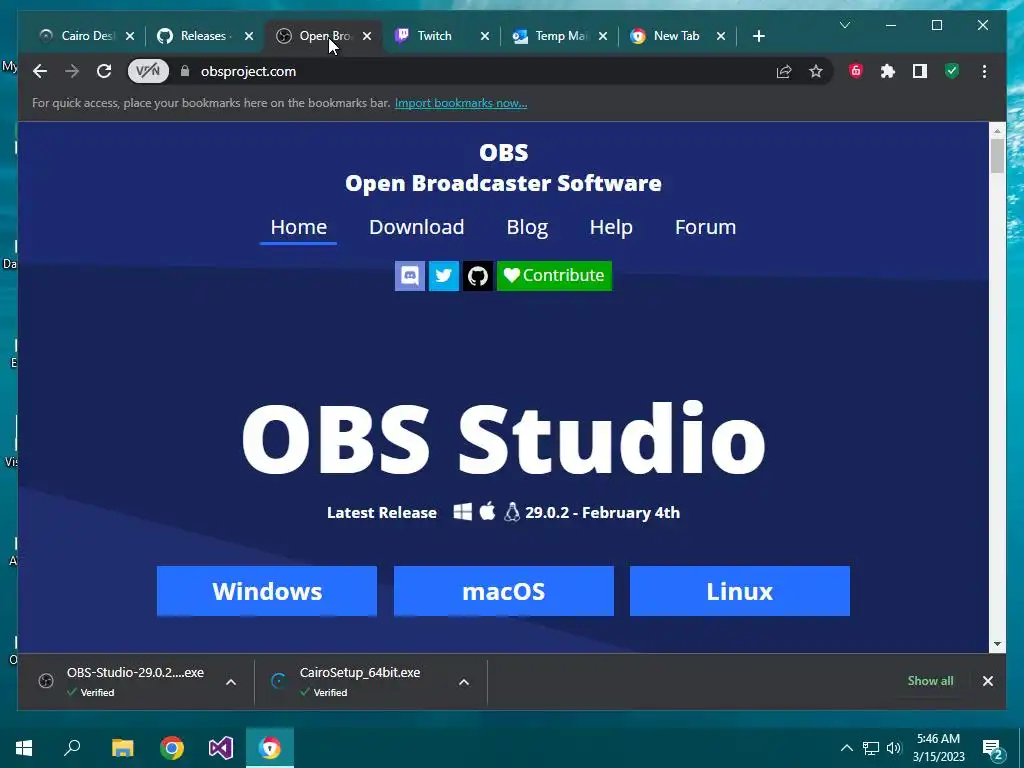Open the red lock extension icon

click(856, 71)
